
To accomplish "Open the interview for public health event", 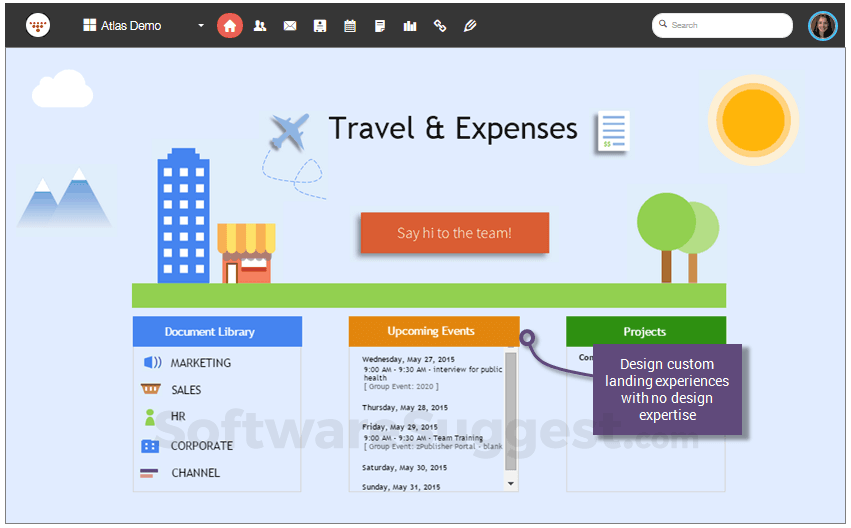I will tap(433, 373).
